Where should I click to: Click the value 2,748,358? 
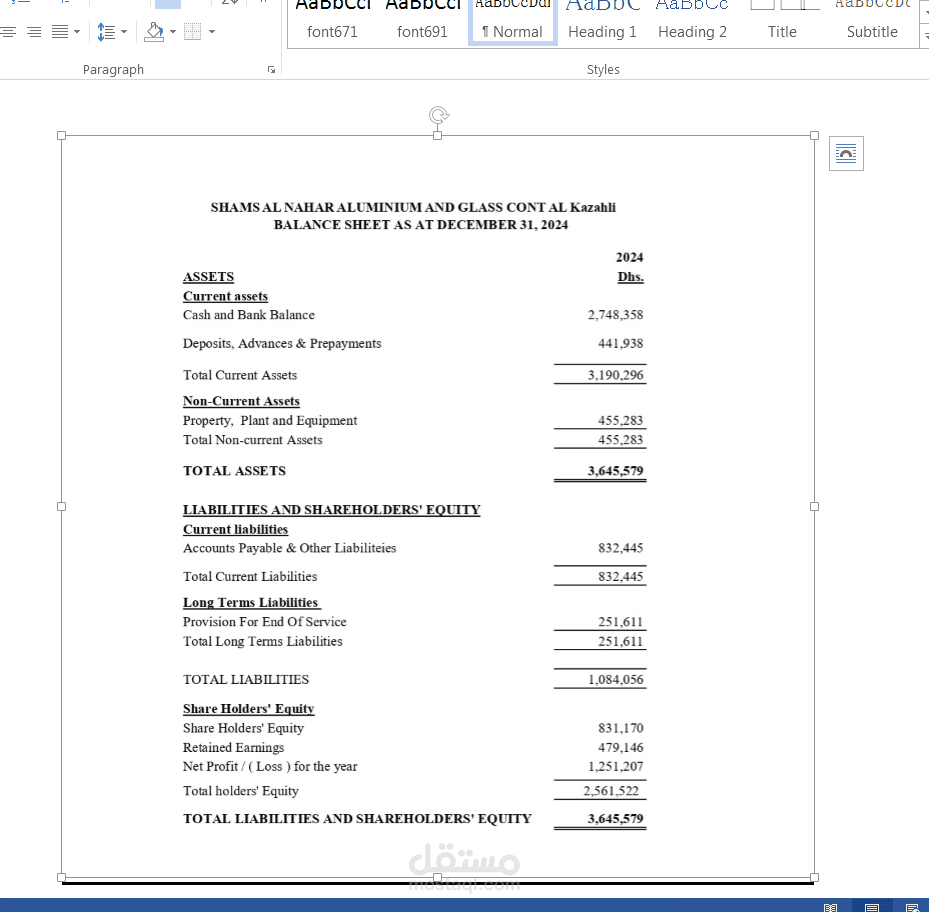(x=616, y=315)
